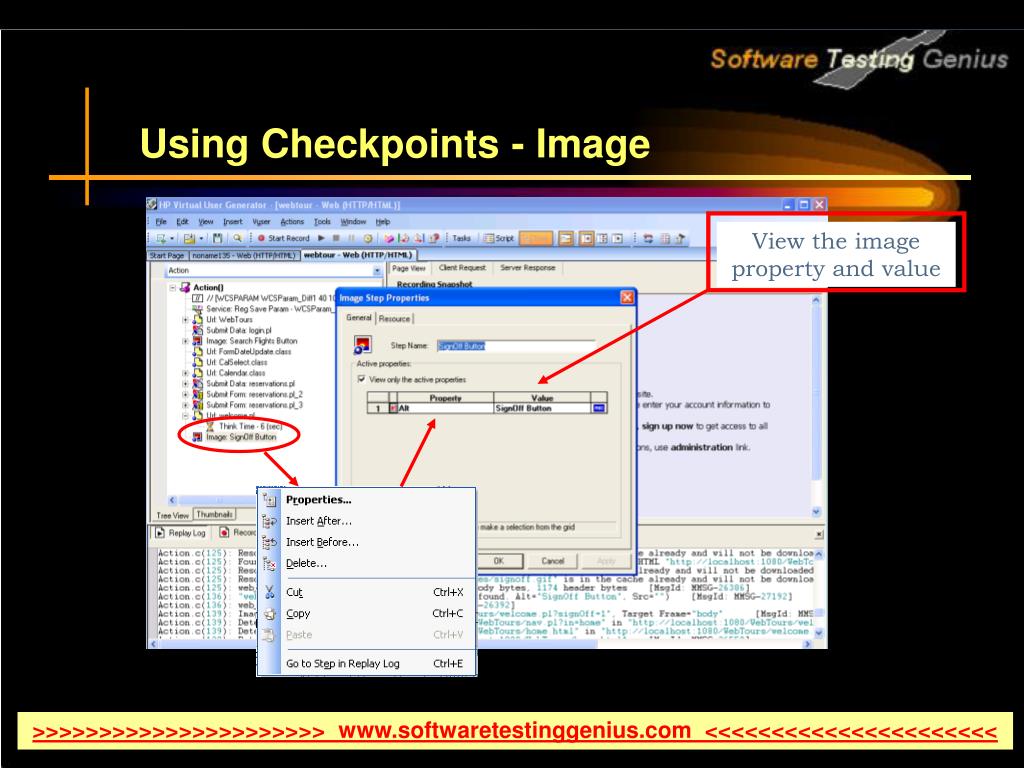This screenshot has height=768, width=1024.
Task: Click the ABC parameter icon in Value row
Action: (x=599, y=408)
